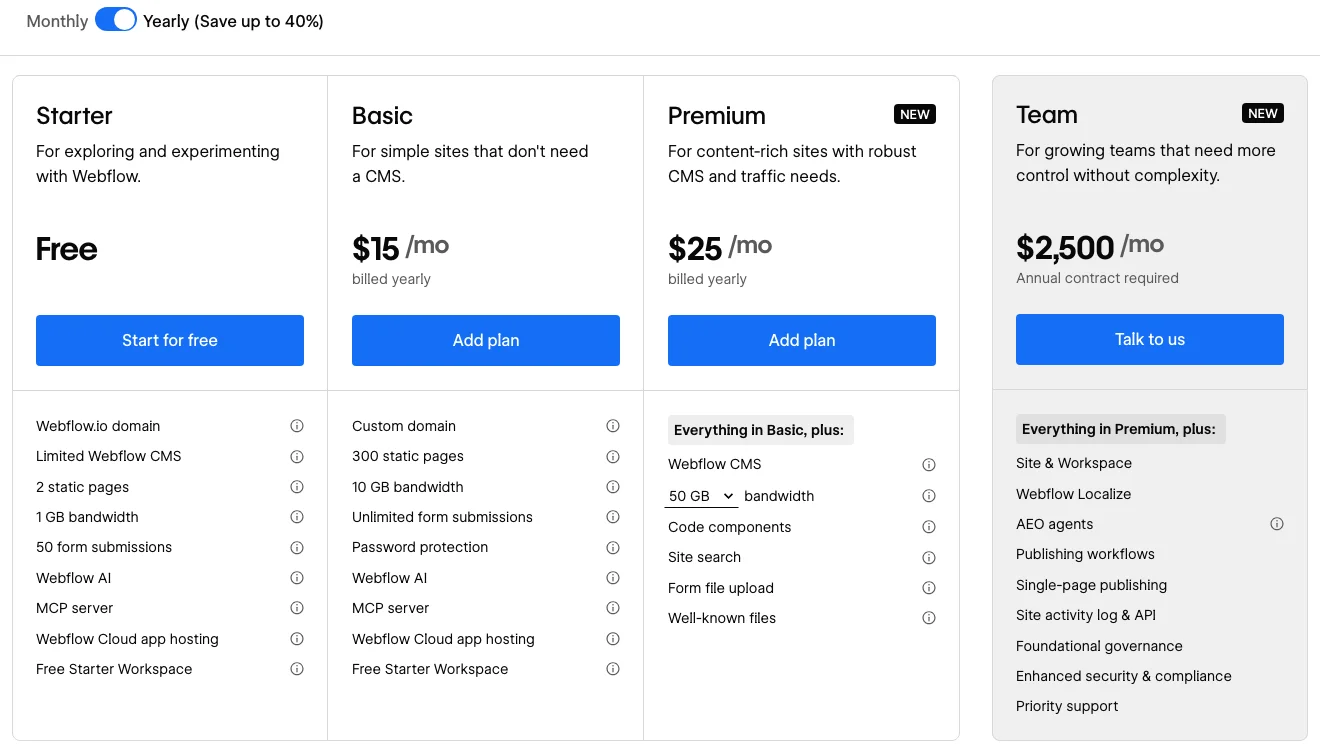
Task: Open Basic's Webflow Cloud app hosting info icon
Action: pos(613,639)
